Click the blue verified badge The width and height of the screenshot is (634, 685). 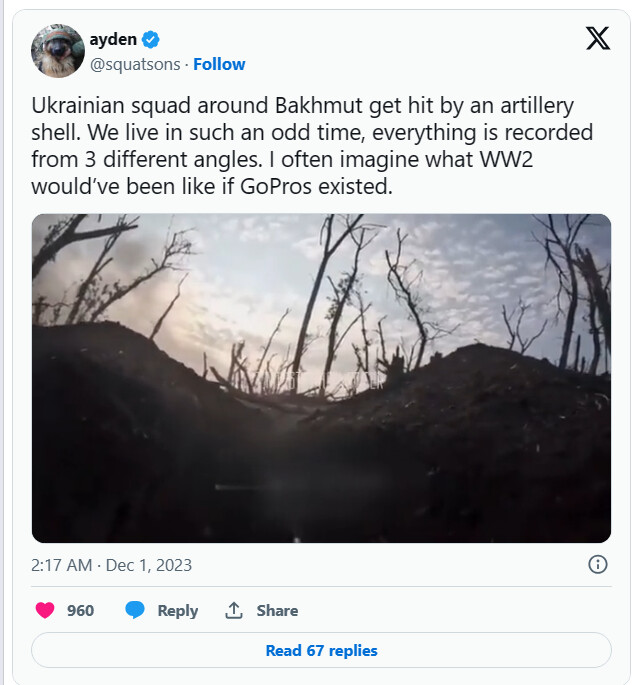151,40
